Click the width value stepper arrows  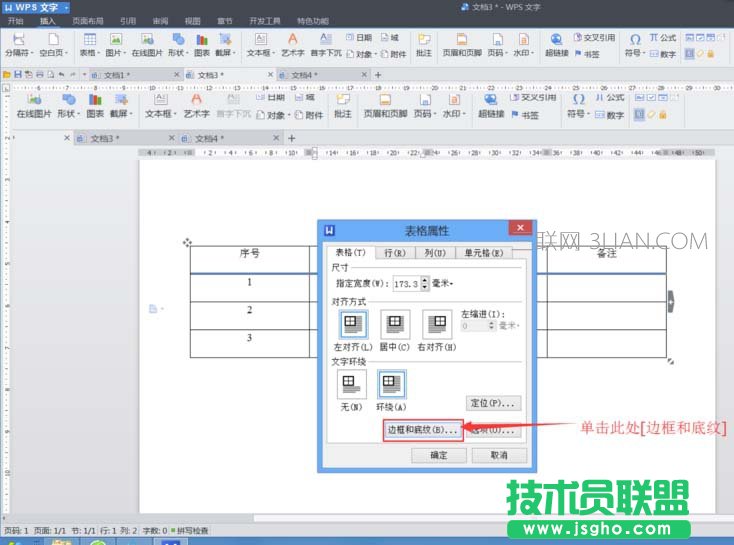click(425, 284)
